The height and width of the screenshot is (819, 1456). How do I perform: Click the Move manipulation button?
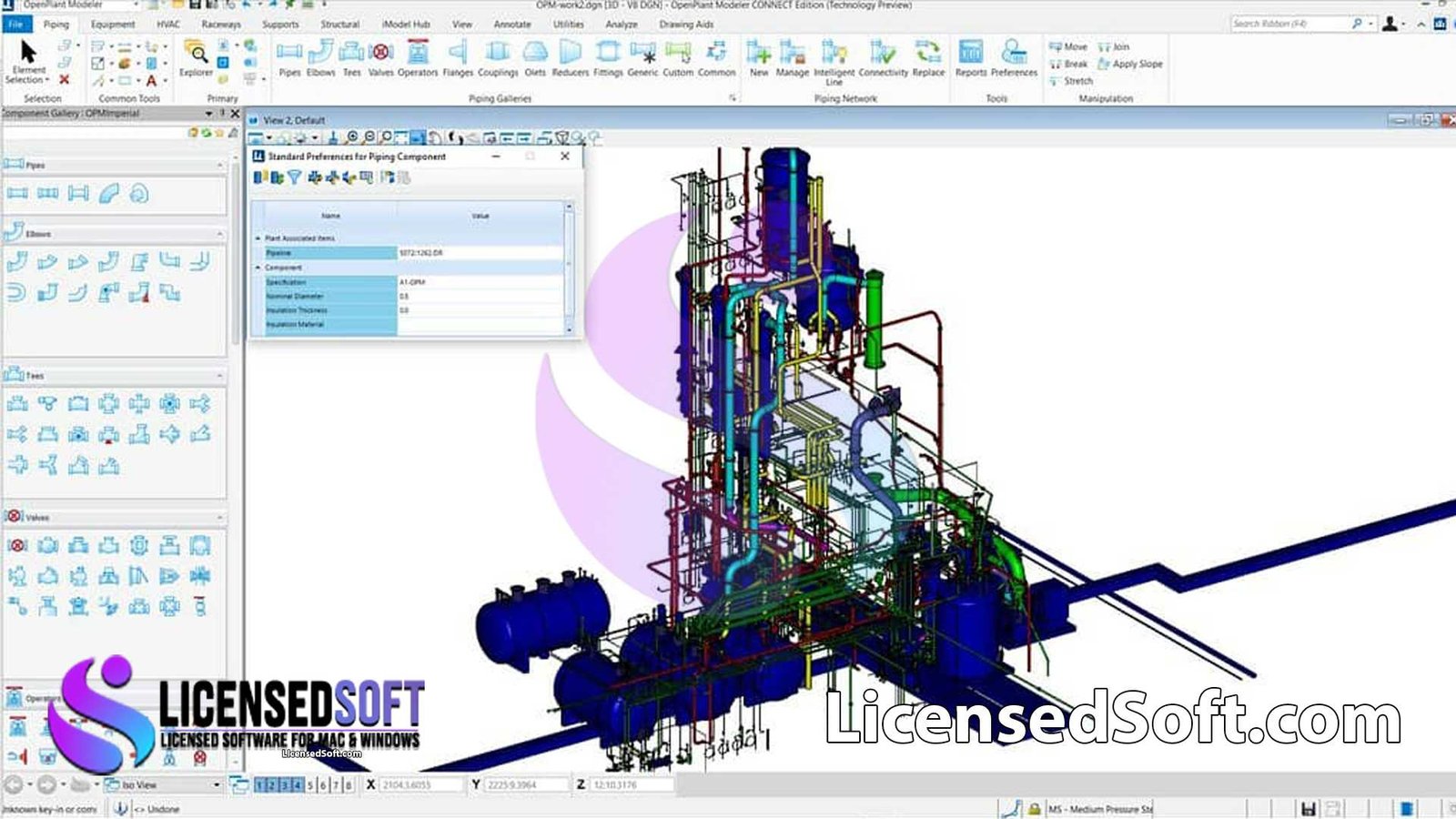1068,46
